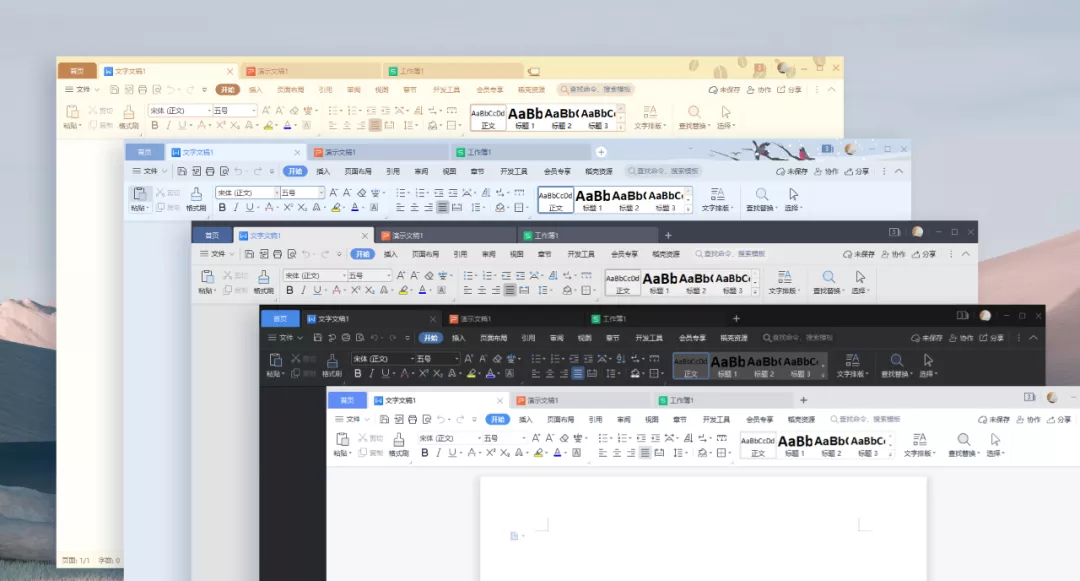Viewport: 1080px width, 581px height.
Task: Click Find and Replace magnifier in light blue window
Action: point(762,194)
